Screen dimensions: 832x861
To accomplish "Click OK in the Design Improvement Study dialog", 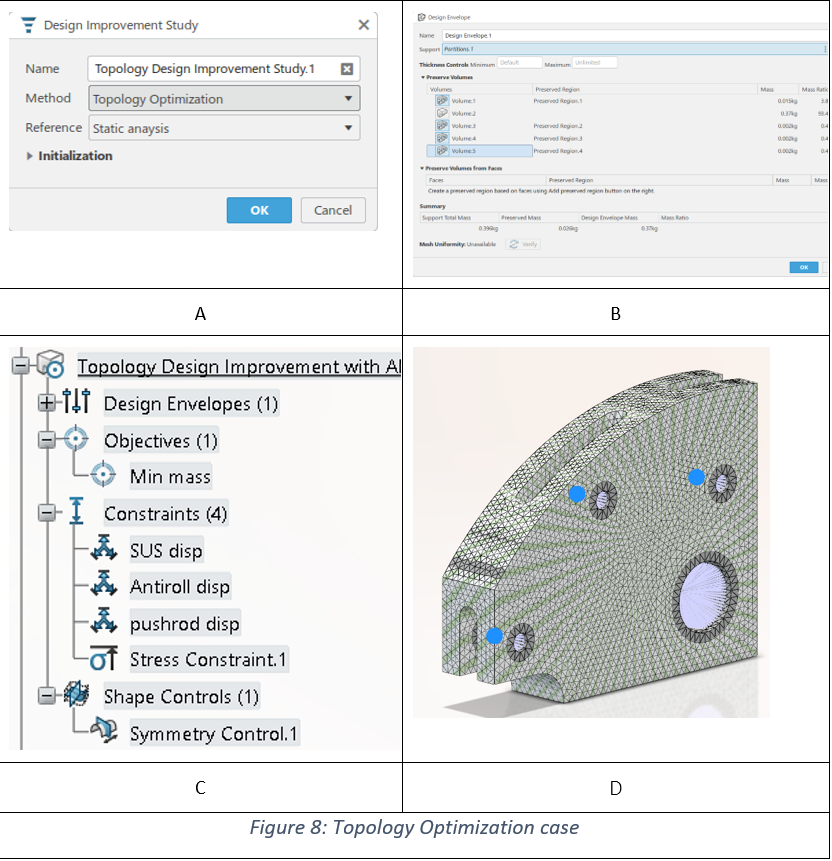I will click(x=259, y=210).
